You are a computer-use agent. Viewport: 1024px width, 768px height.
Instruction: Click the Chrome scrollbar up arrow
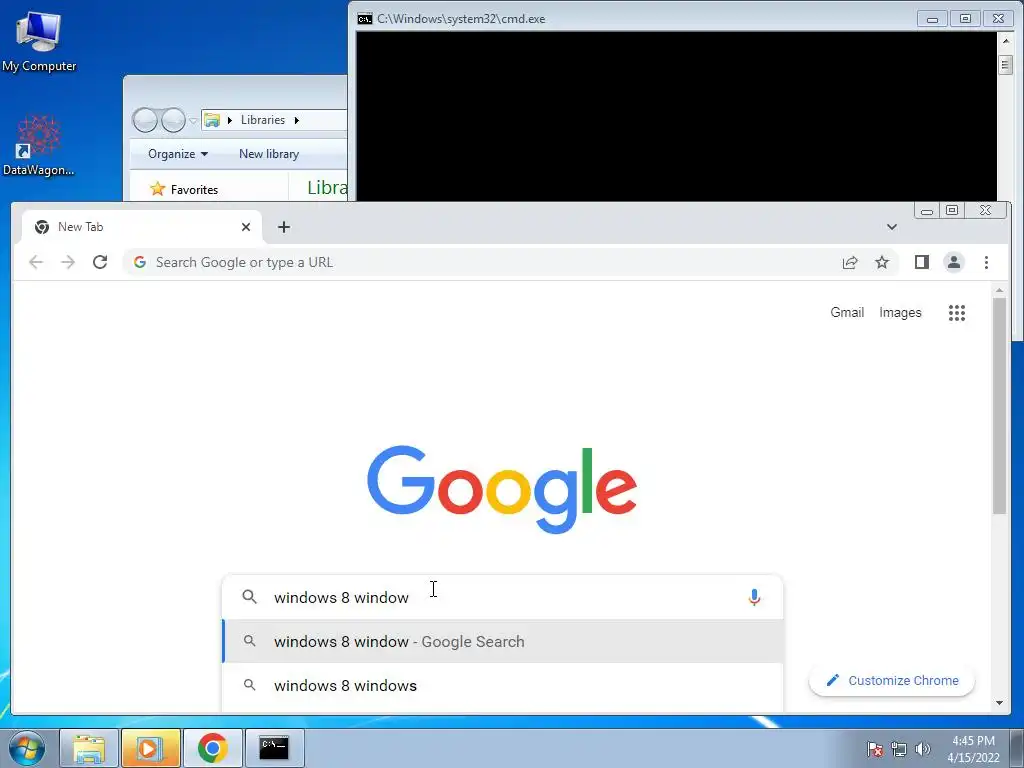click(999, 289)
